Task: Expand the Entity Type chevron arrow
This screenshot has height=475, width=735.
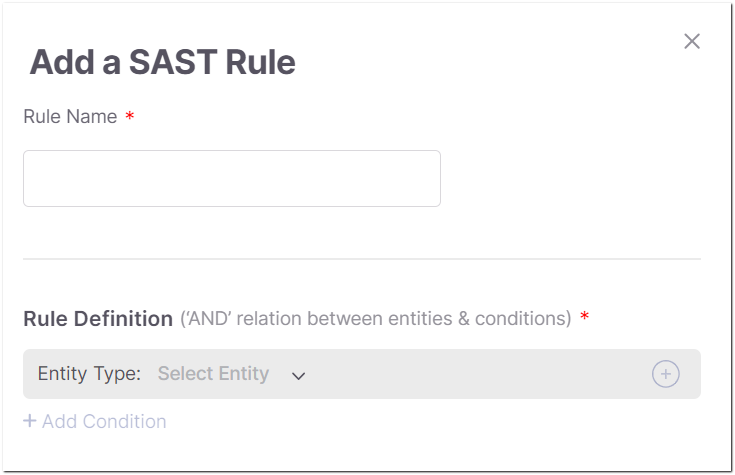Action: (299, 376)
